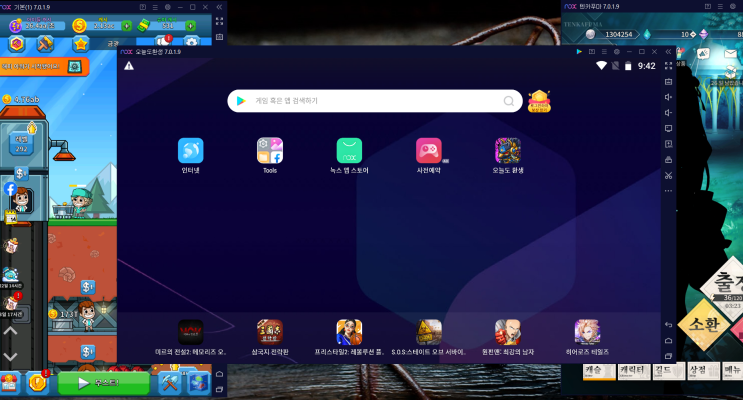The height and width of the screenshot is (400, 743).
Task: Click install APK in the front sidebar
Action: tap(669, 144)
